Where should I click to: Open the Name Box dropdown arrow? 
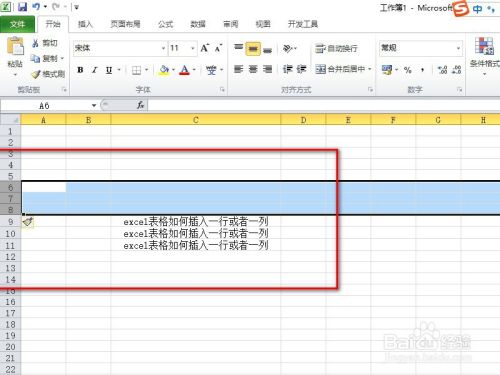[94, 106]
